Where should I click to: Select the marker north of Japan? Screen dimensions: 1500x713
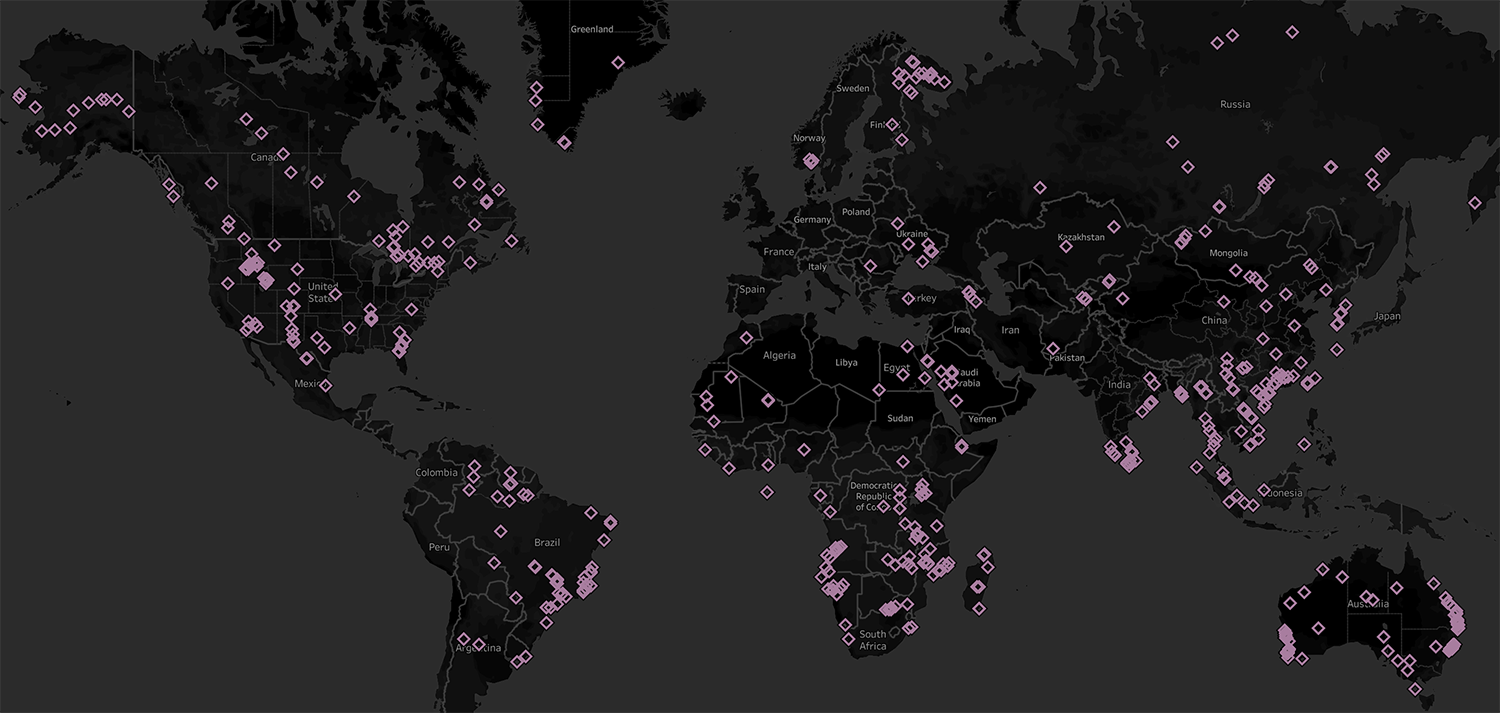point(1474,203)
